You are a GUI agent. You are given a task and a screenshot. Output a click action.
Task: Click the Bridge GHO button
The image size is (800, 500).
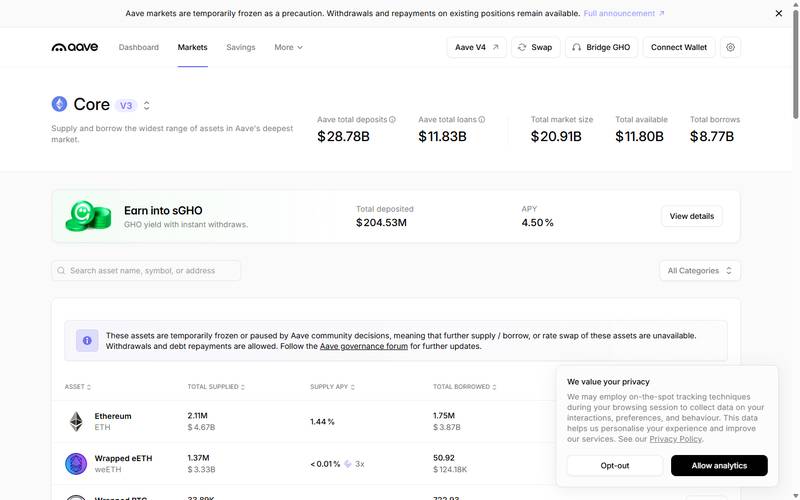tap(601, 47)
